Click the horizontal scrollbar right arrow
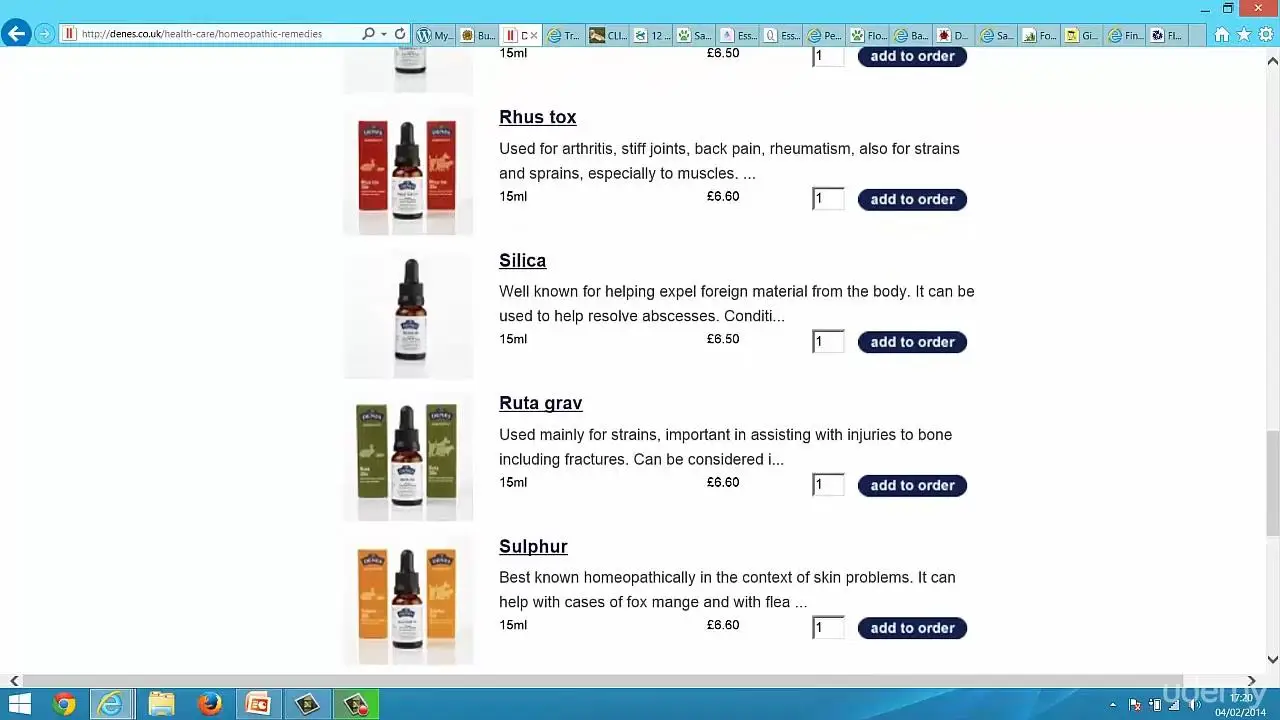Screen dimensions: 1280x720 coord(1251,681)
